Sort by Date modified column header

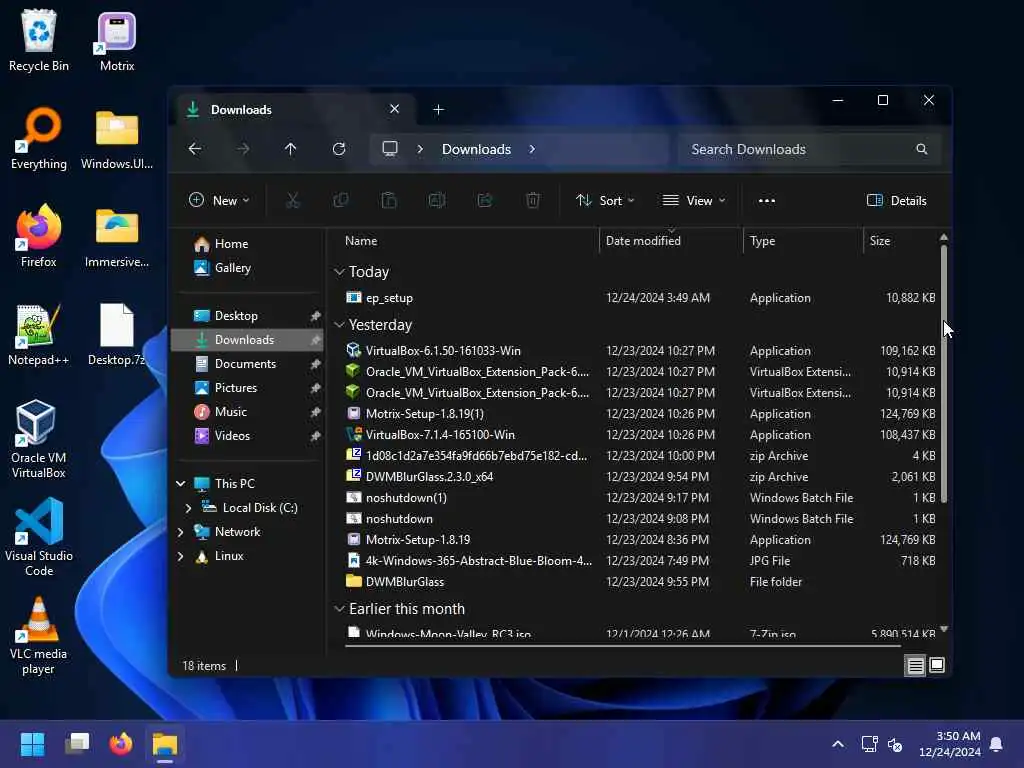(x=643, y=241)
